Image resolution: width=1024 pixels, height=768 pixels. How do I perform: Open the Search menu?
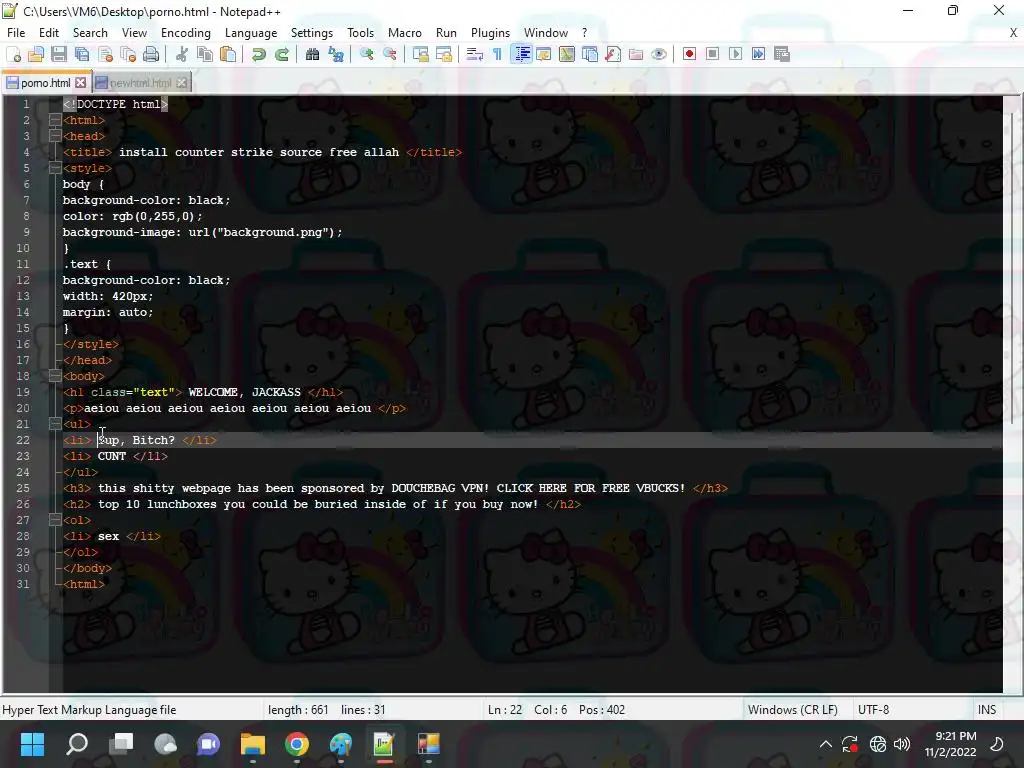(x=90, y=33)
